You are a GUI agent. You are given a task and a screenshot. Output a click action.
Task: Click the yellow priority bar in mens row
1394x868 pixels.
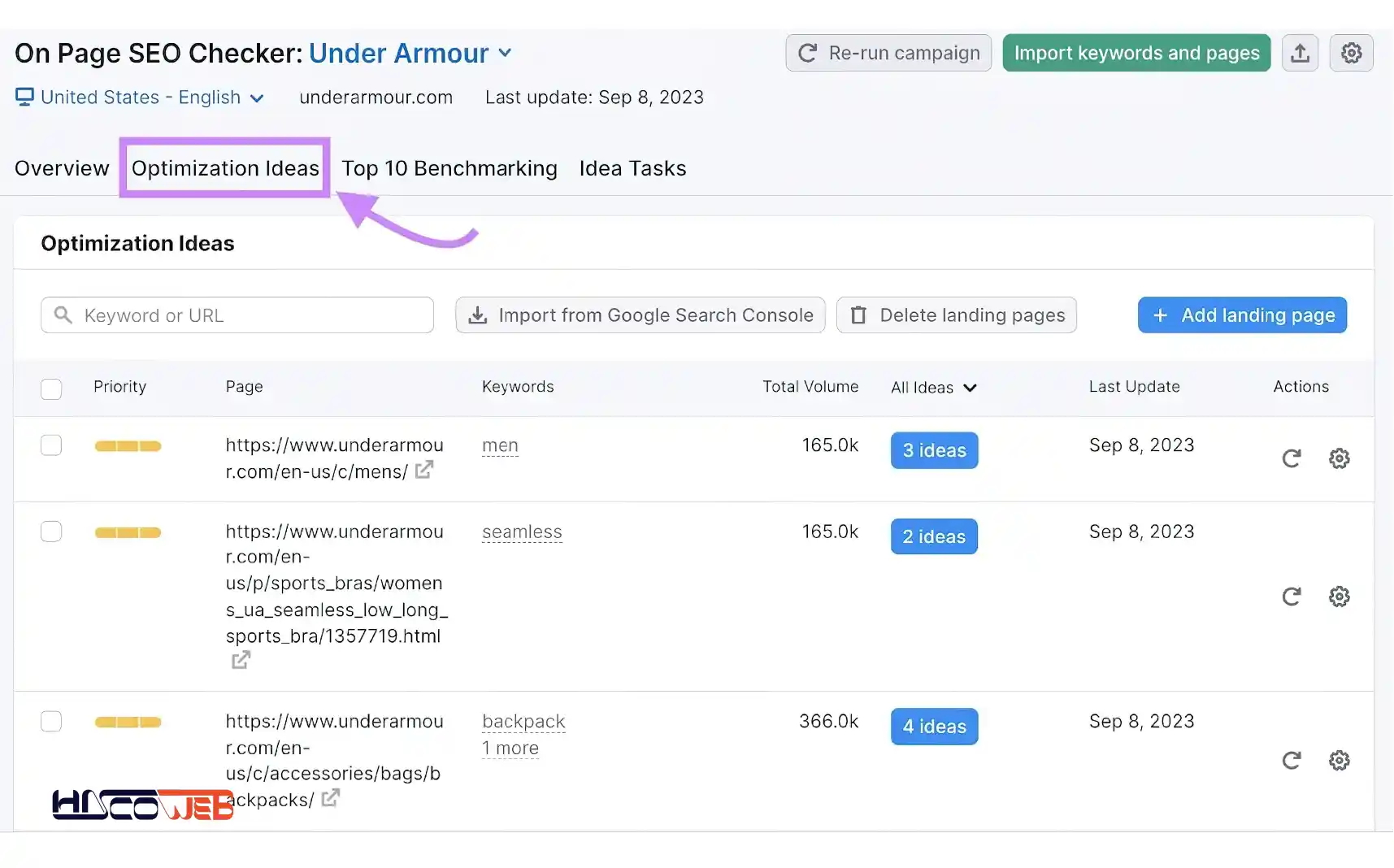(128, 445)
